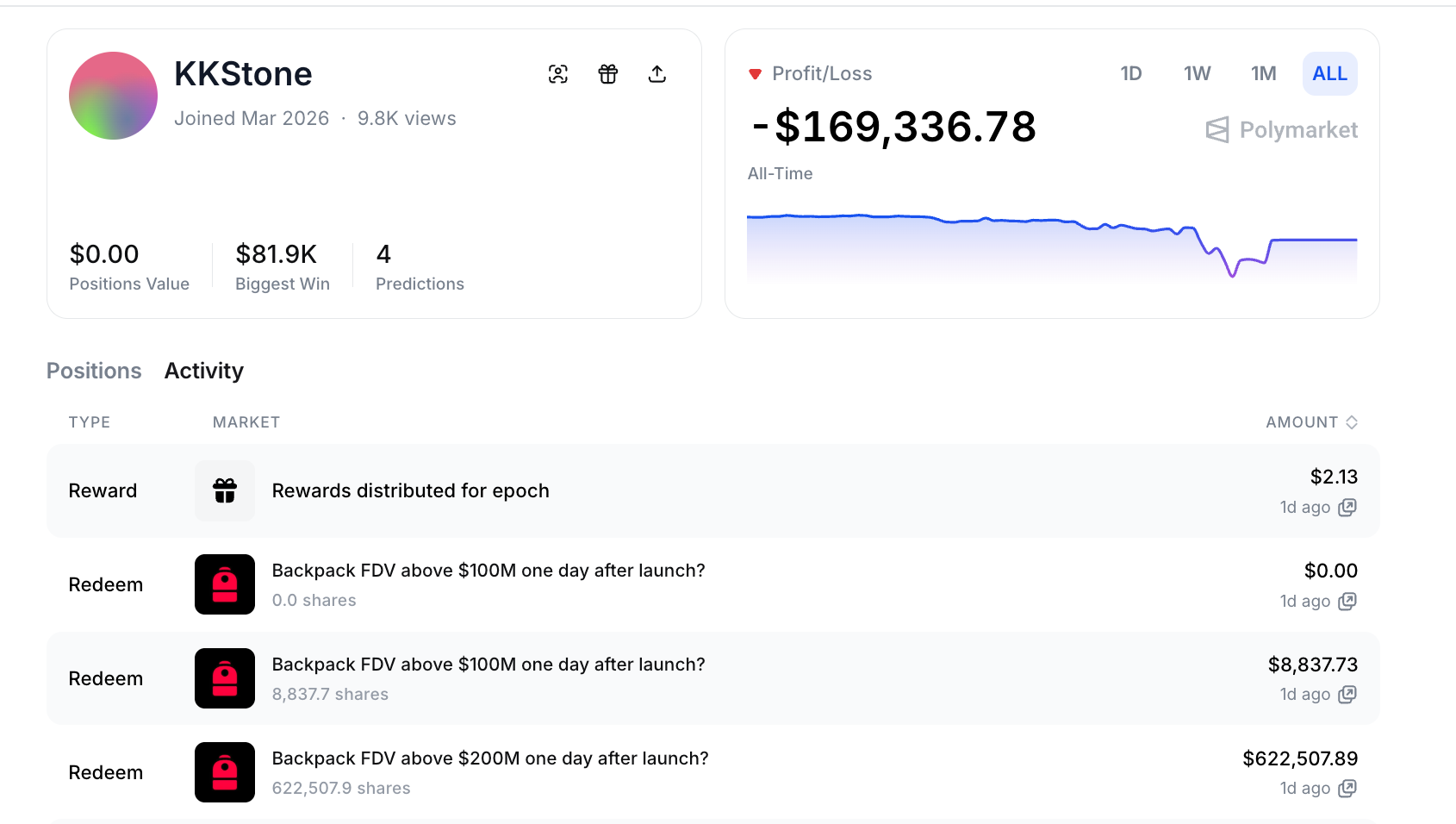The image size is (1456, 824).
Task: Select the 1D time range
Action: coord(1131,74)
